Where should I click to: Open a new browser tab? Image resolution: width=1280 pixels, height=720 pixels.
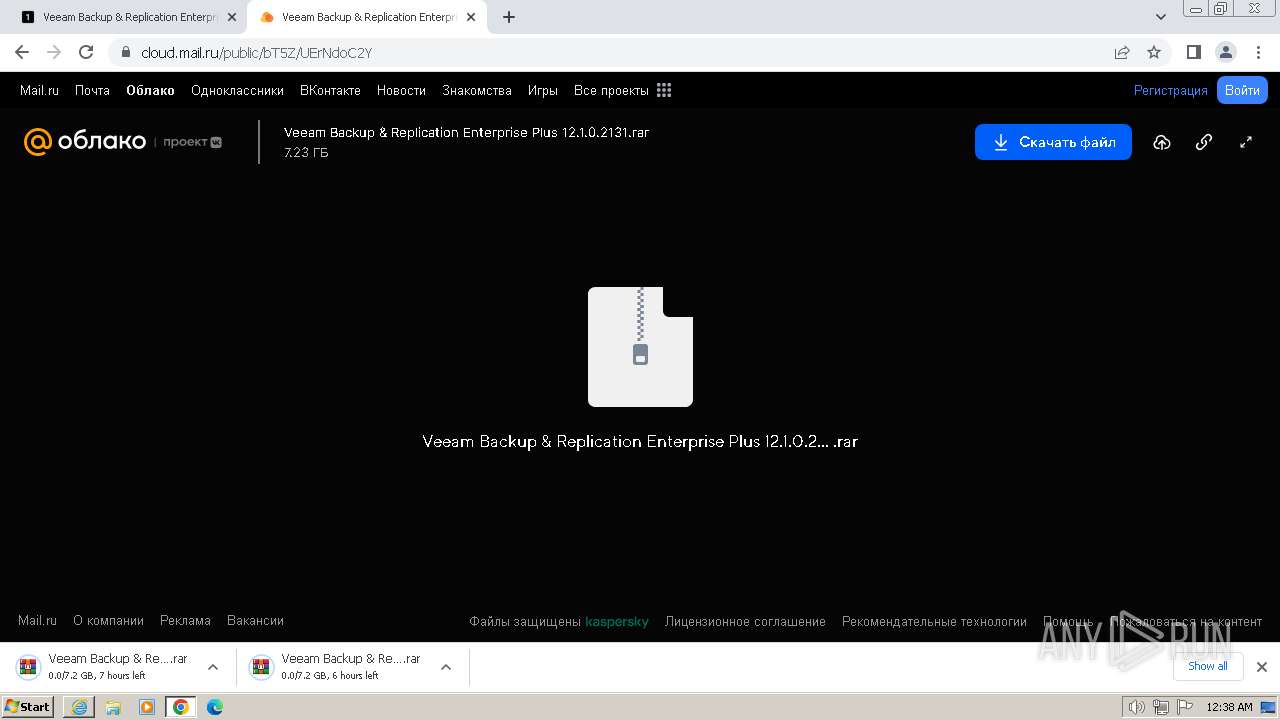tap(509, 17)
